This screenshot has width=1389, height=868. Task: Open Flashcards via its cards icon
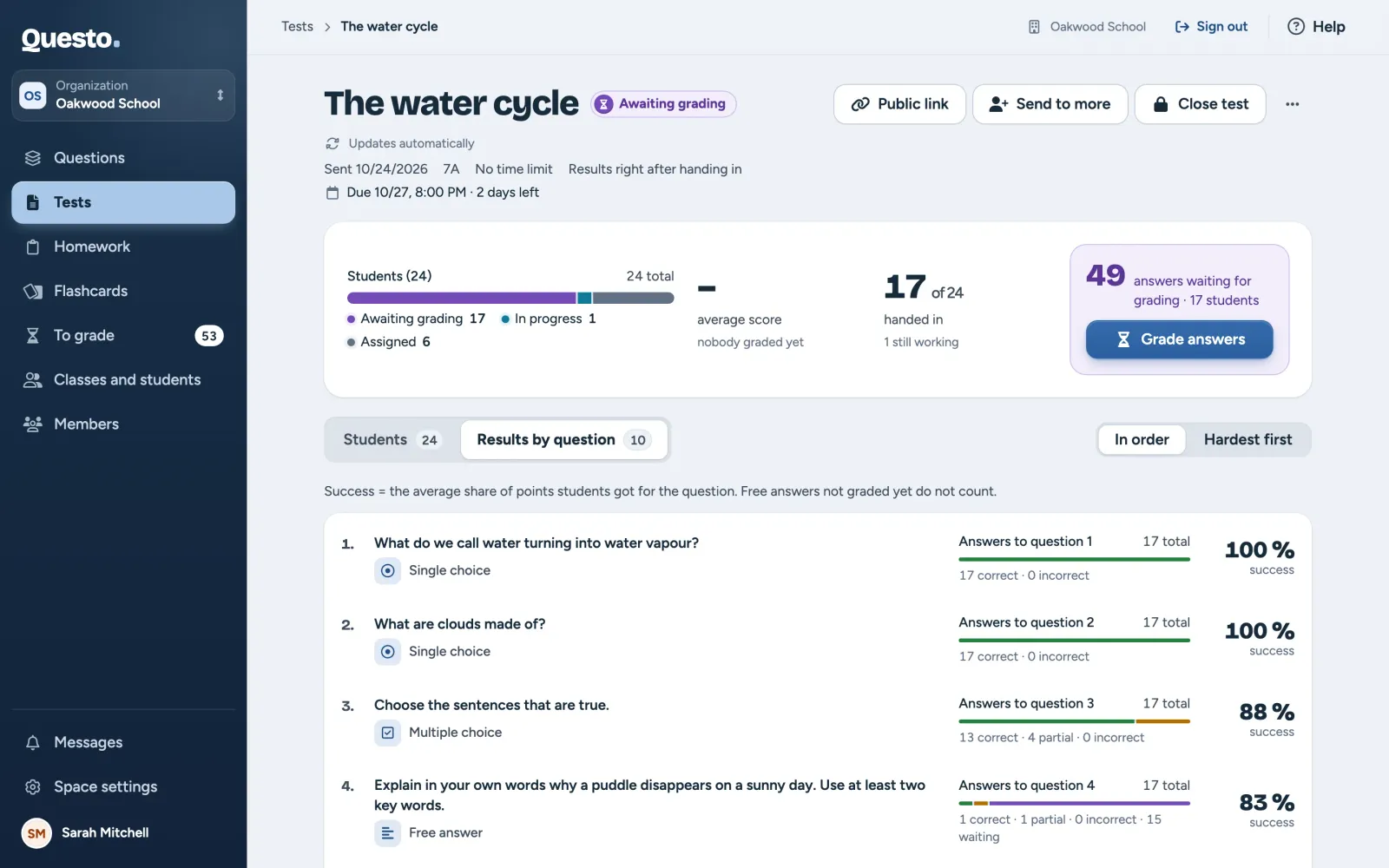pos(33,291)
